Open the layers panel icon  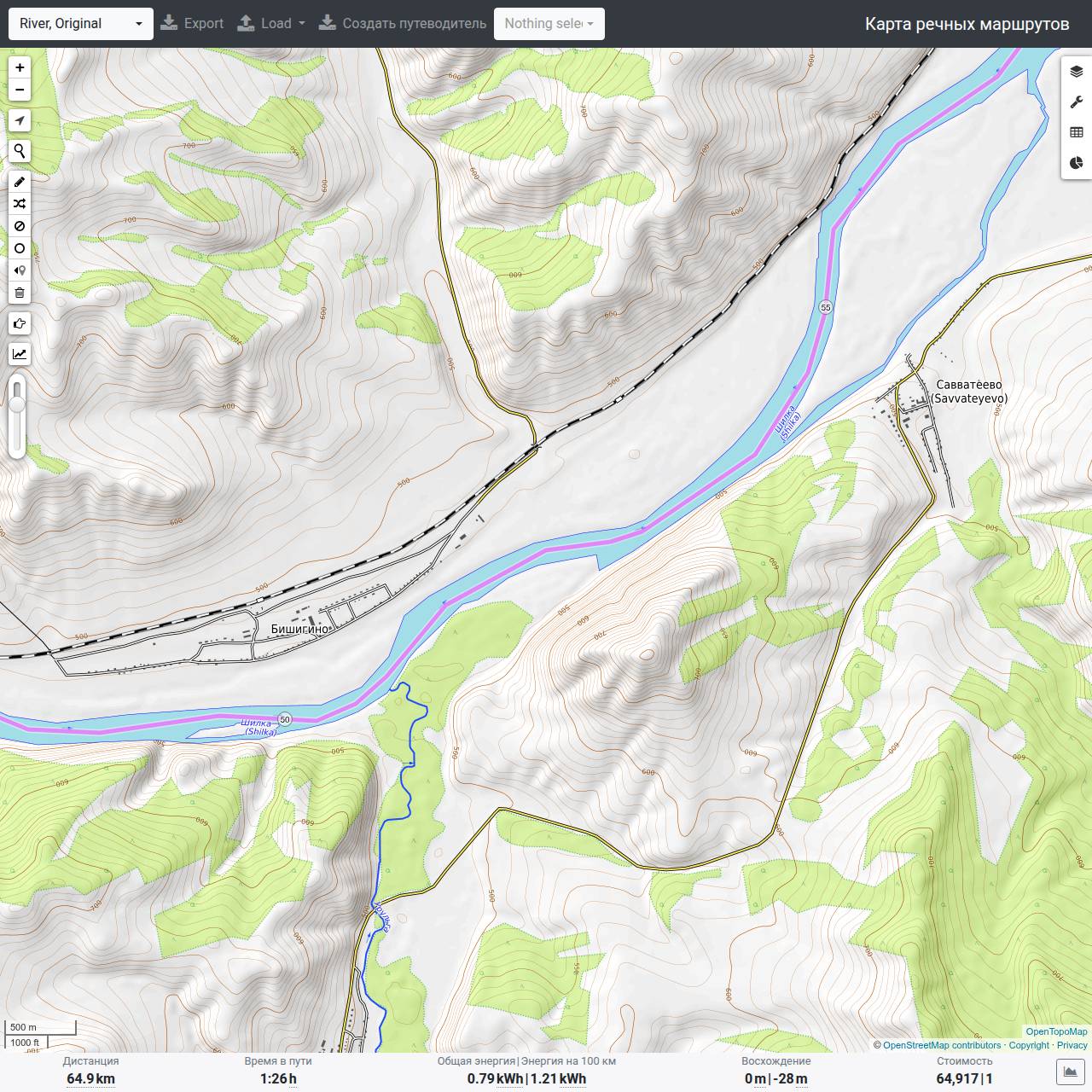1077,72
